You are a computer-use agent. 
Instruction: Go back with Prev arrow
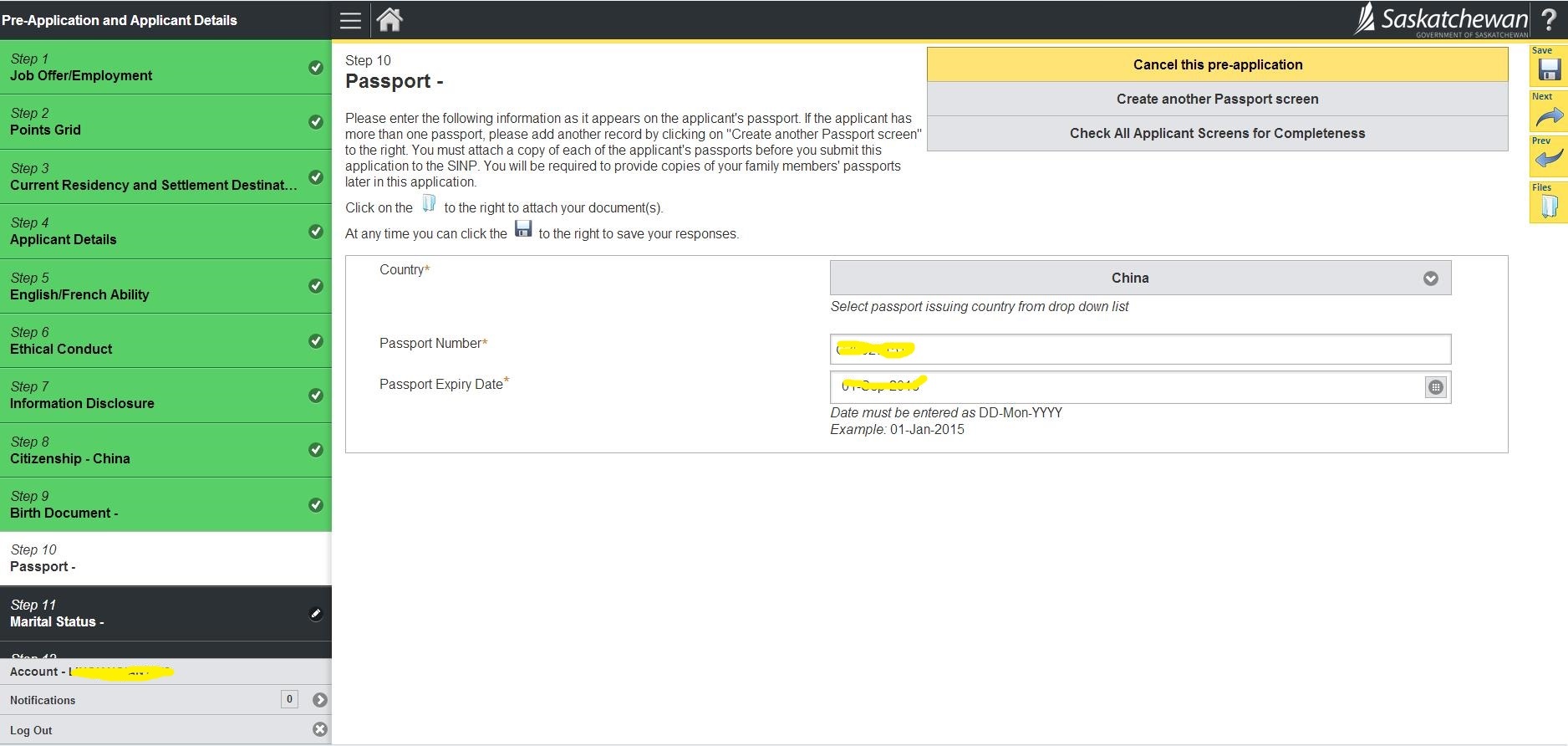tap(1549, 159)
